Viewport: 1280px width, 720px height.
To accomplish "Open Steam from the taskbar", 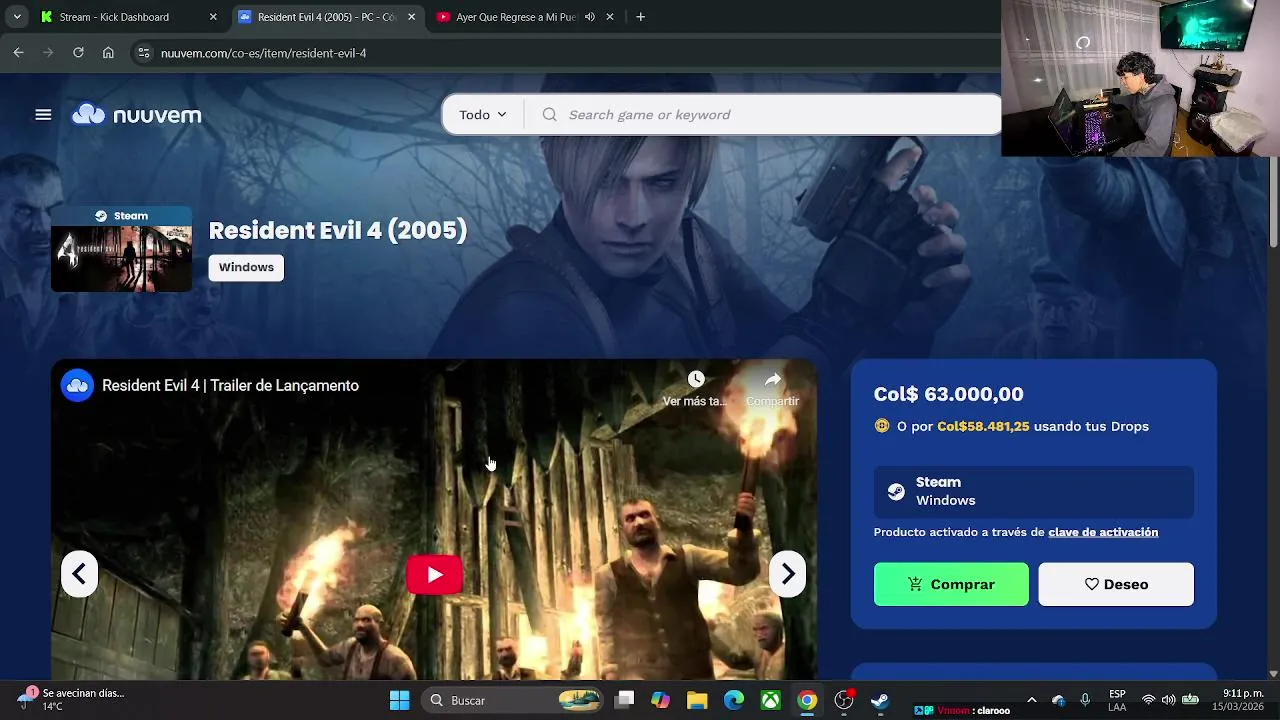I will point(880,700).
